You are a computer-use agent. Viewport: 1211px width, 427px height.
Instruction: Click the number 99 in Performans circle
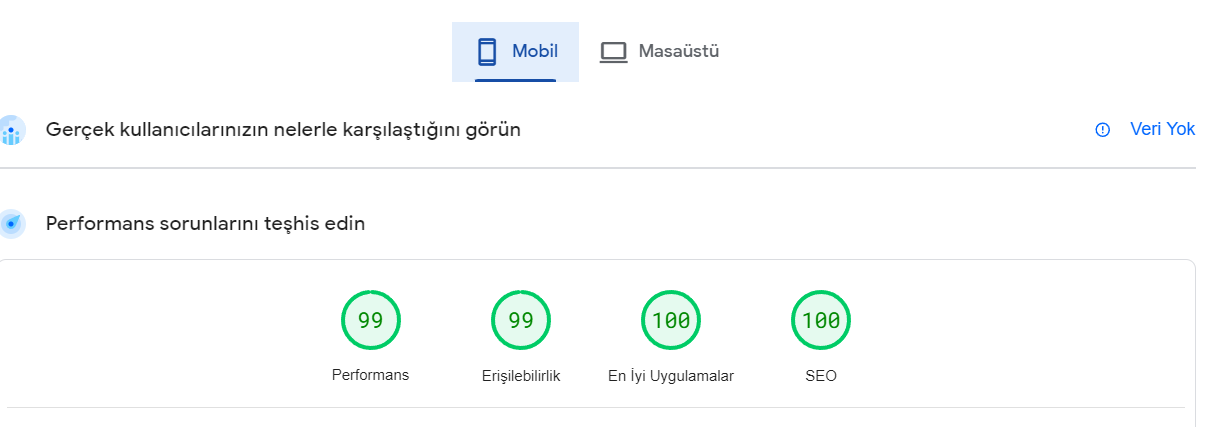(371, 320)
